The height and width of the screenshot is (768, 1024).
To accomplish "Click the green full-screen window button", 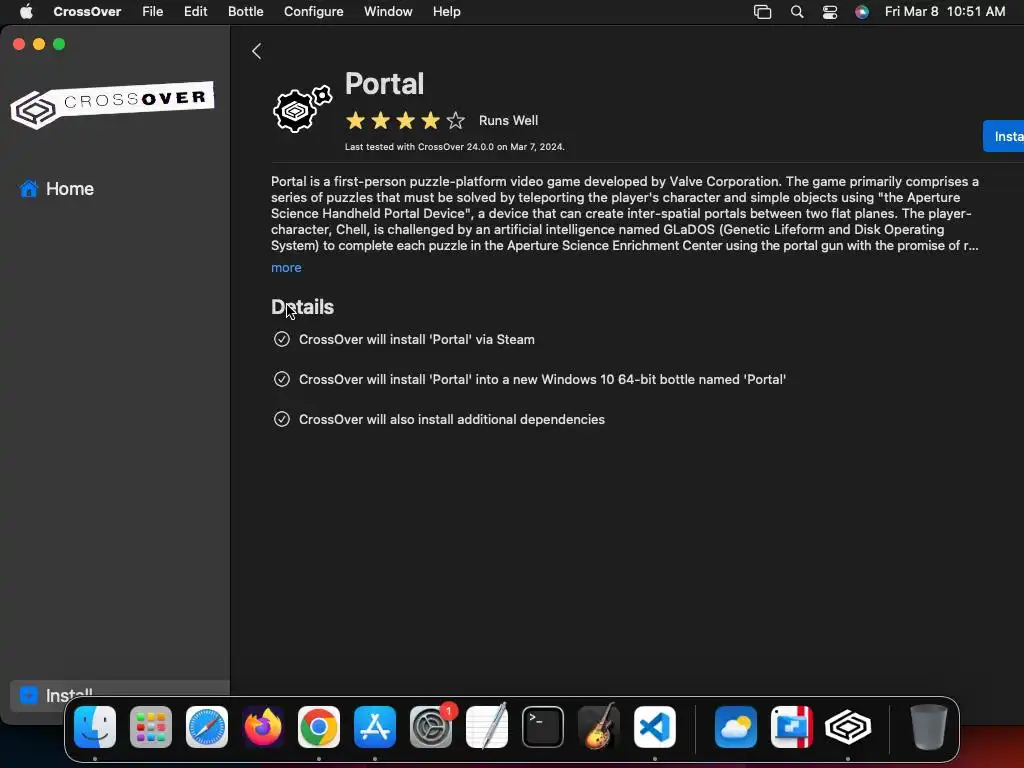I will (59, 44).
